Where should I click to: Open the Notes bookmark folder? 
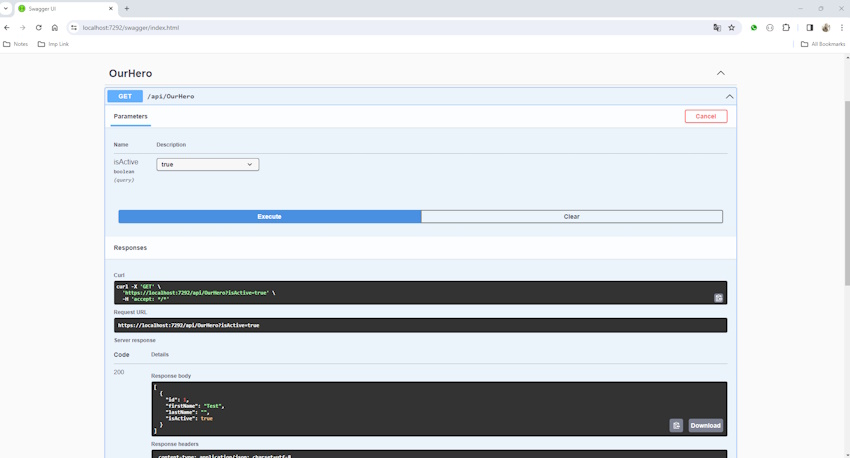[x=16, y=44]
